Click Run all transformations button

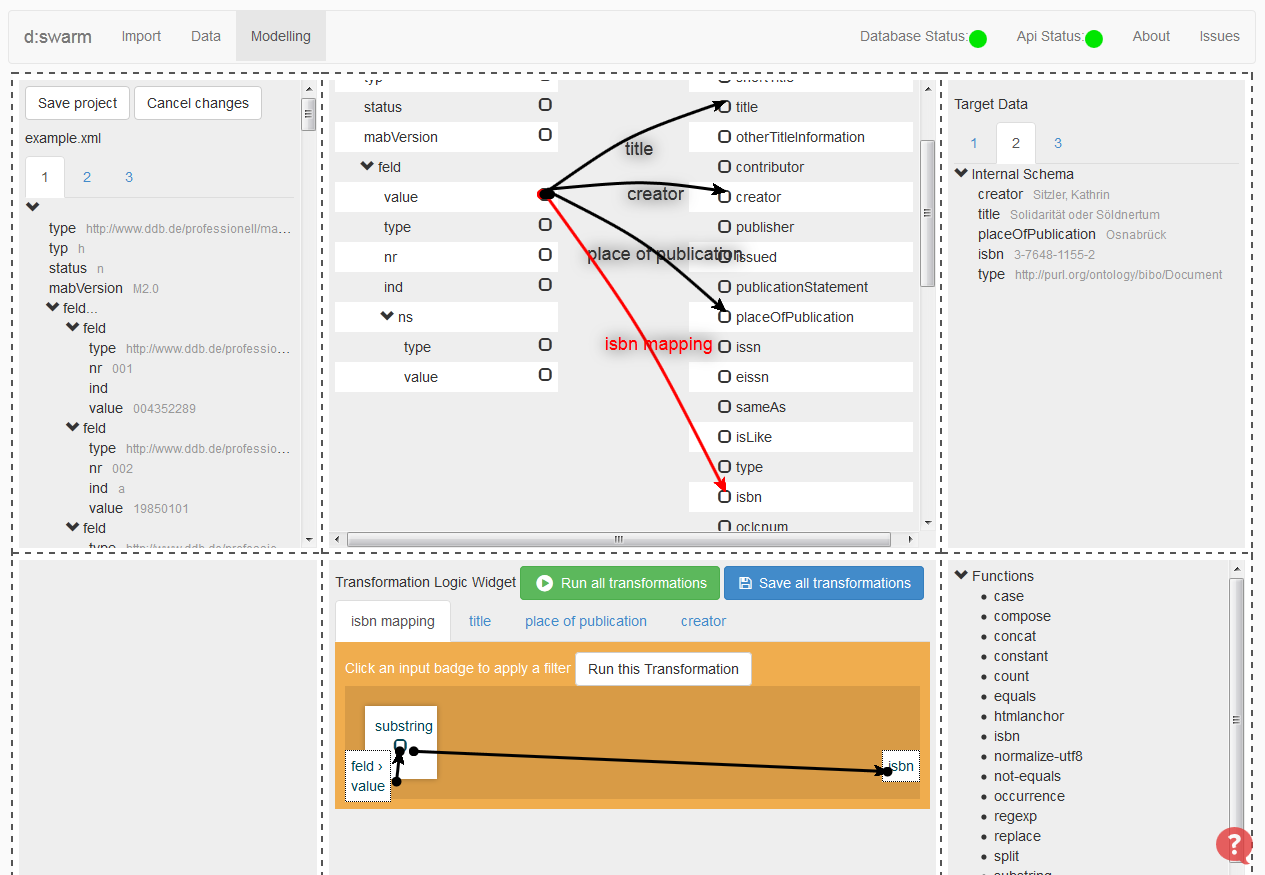[621, 583]
